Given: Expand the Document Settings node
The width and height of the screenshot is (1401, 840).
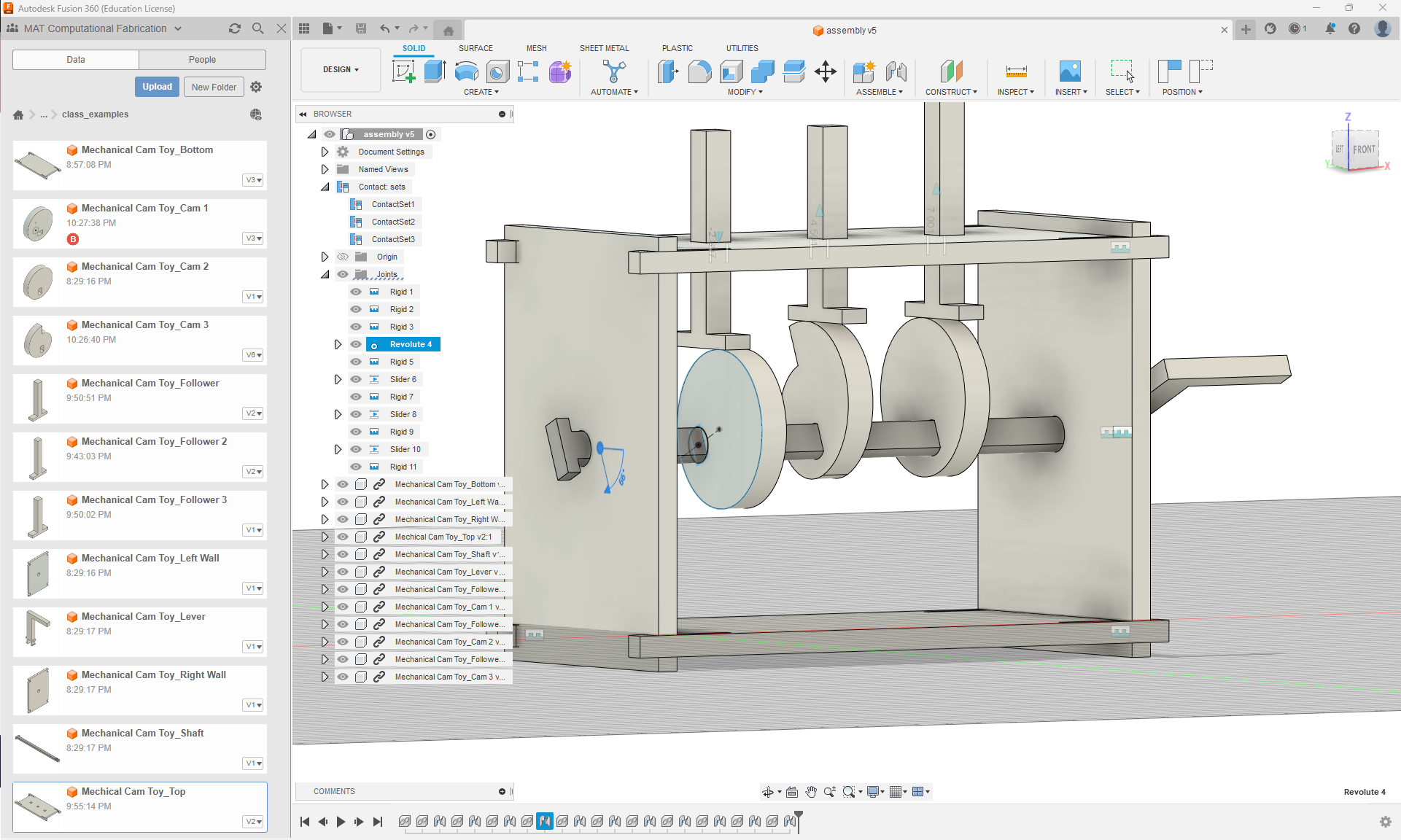Looking at the screenshot, I should pyautogui.click(x=325, y=152).
